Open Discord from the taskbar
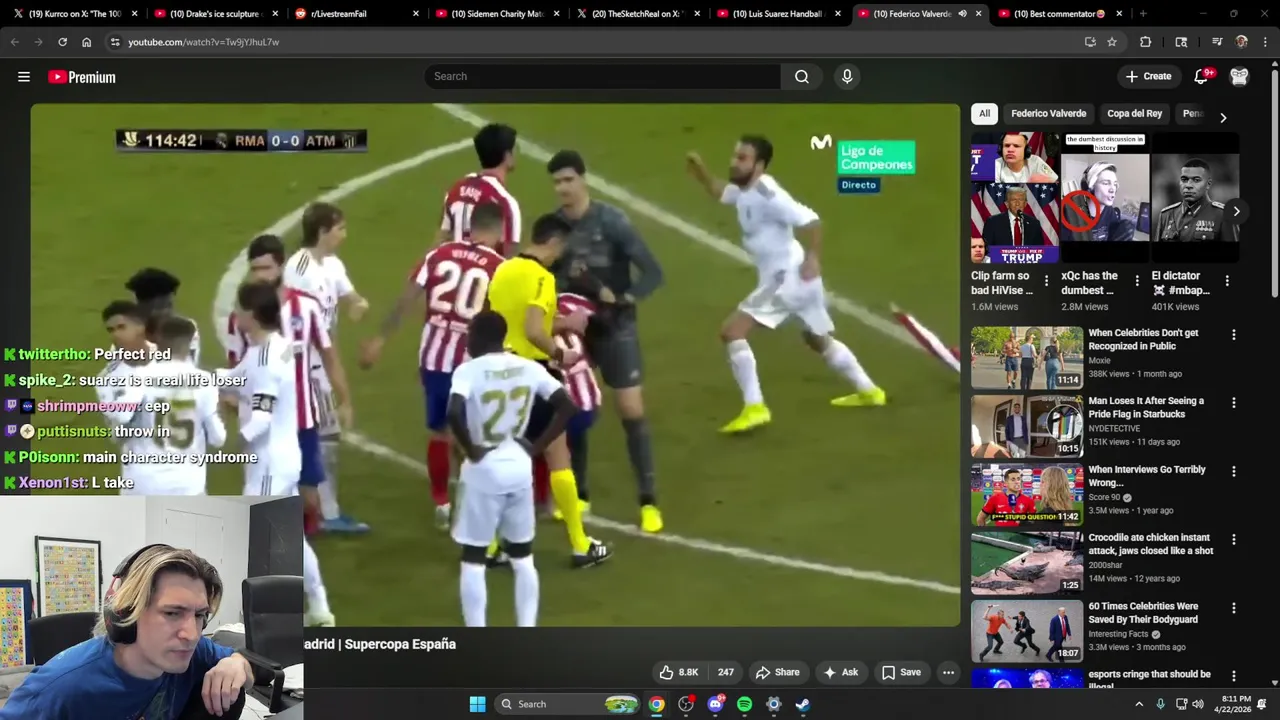This screenshot has height=720, width=1280. coord(715,704)
